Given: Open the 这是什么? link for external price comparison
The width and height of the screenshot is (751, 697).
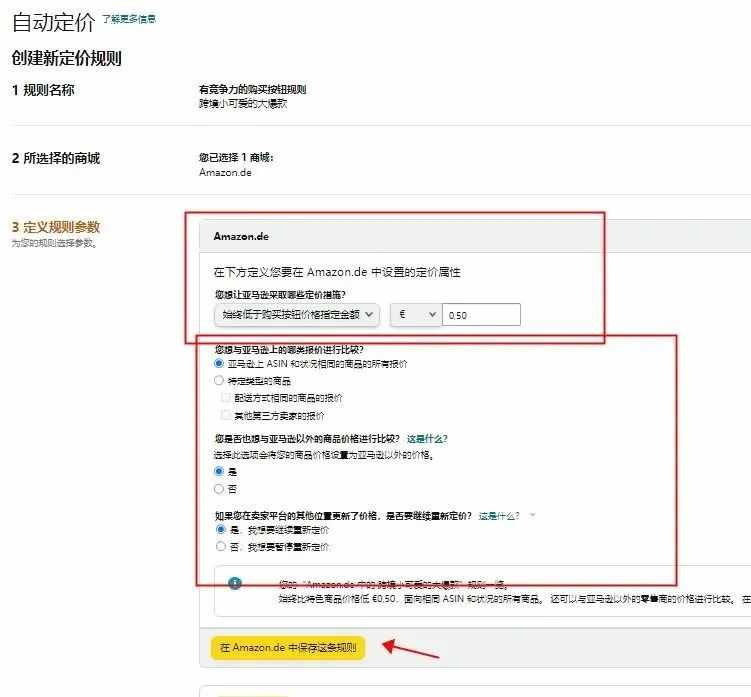Looking at the screenshot, I should click(427, 438).
